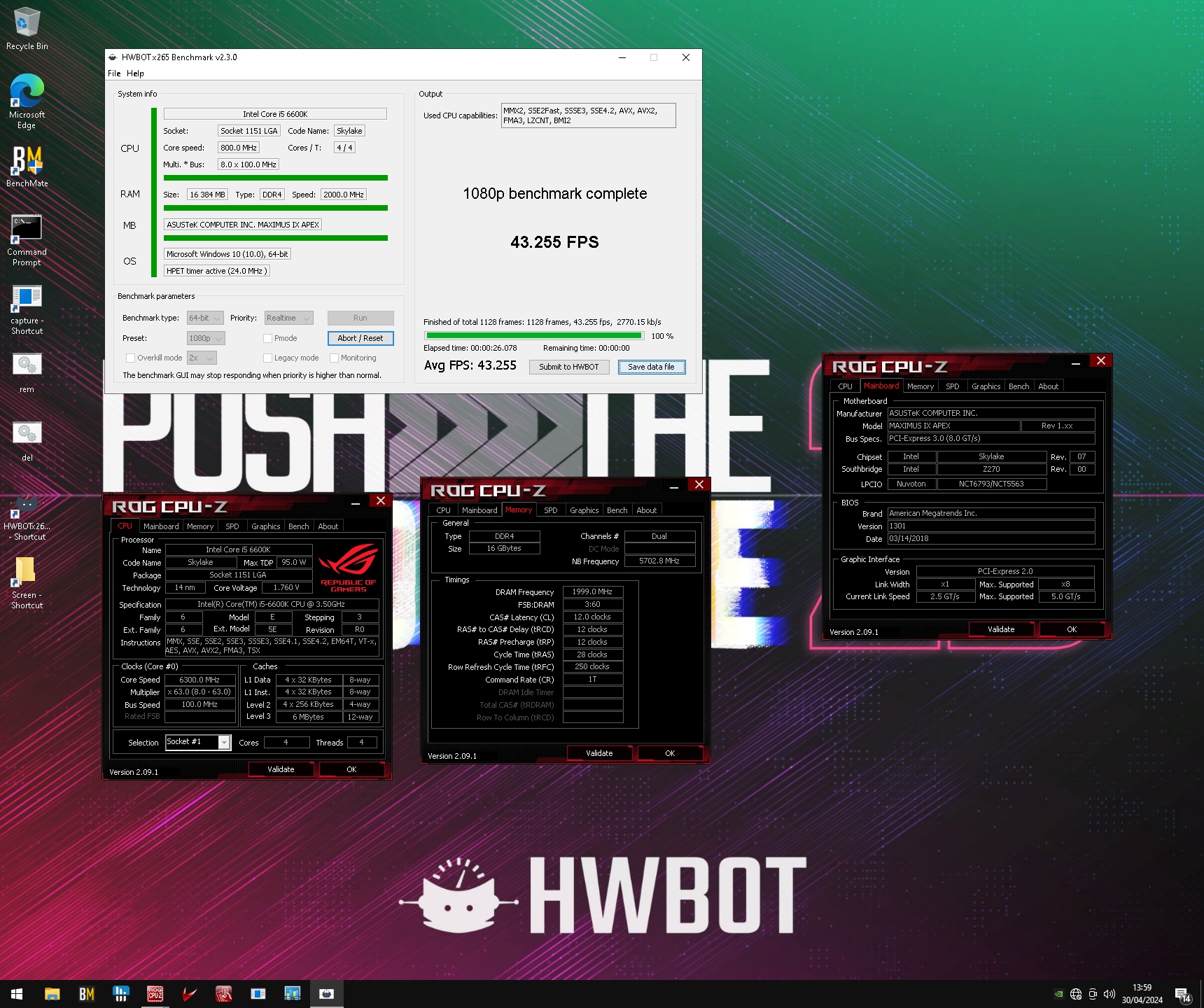Switch to Graphics tab in CPU-Z Mainboard window
This screenshot has width=1204, height=1008.
click(x=986, y=386)
